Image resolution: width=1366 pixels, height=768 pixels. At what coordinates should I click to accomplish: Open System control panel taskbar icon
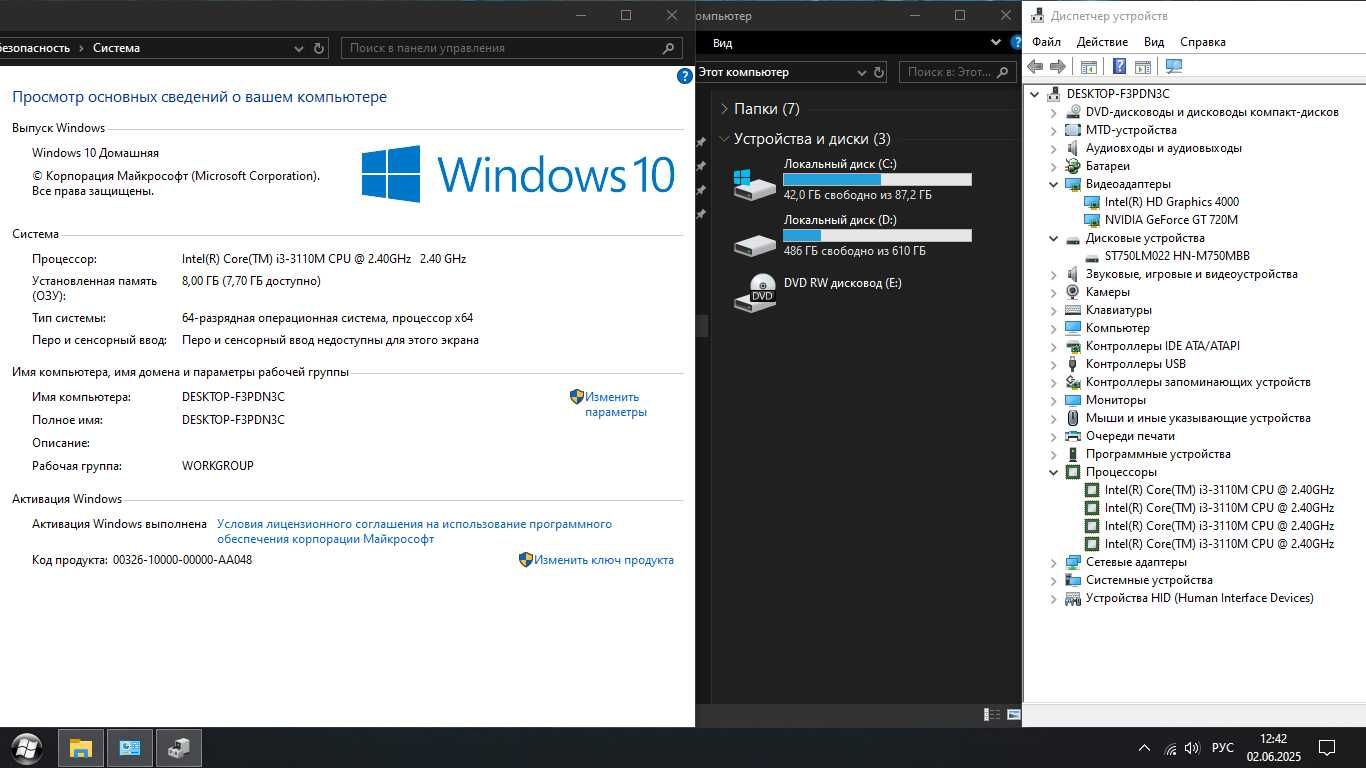(130, 748)
